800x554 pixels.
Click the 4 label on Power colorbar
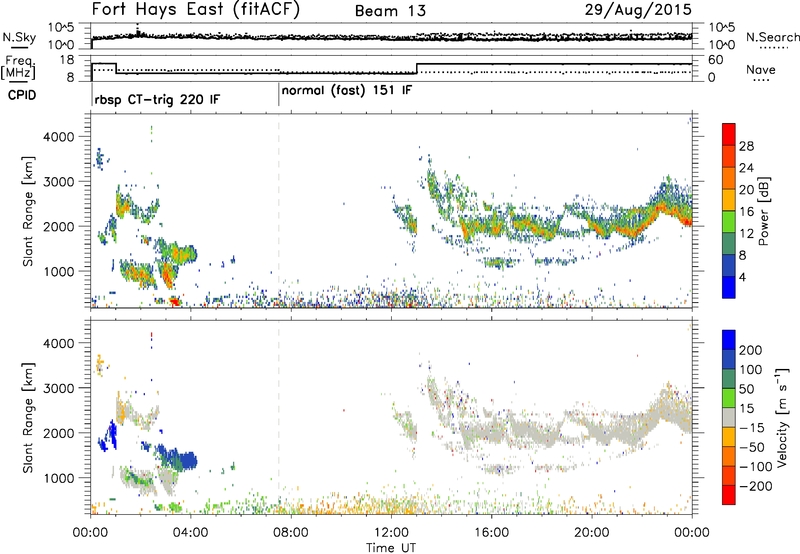coord(742,277)
